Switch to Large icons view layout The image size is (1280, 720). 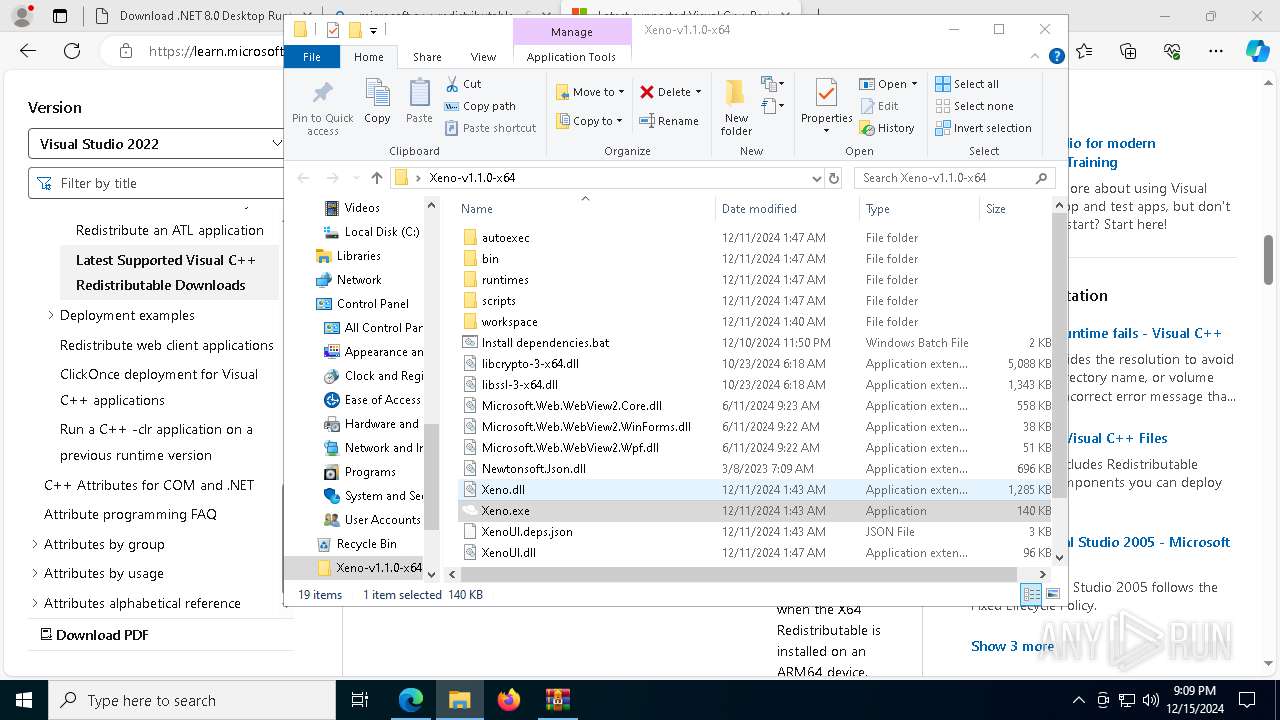(1051, 594)
